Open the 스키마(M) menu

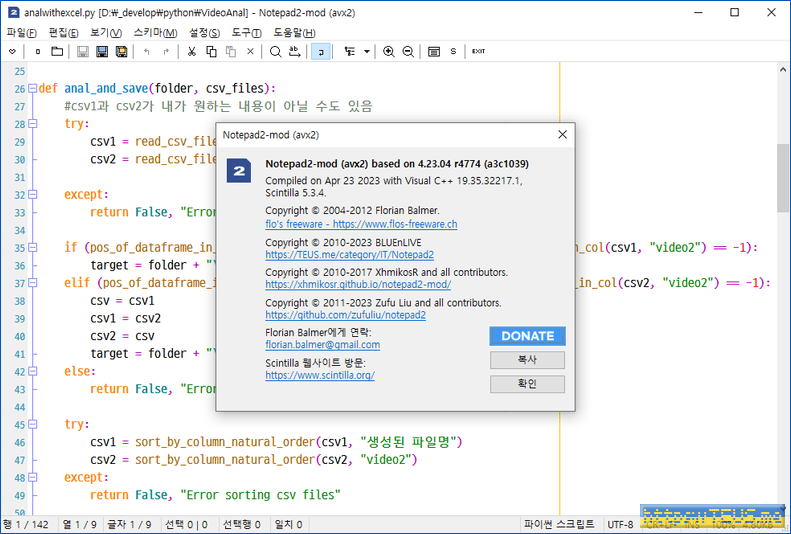pyautogui.click(x=155, y=33)
